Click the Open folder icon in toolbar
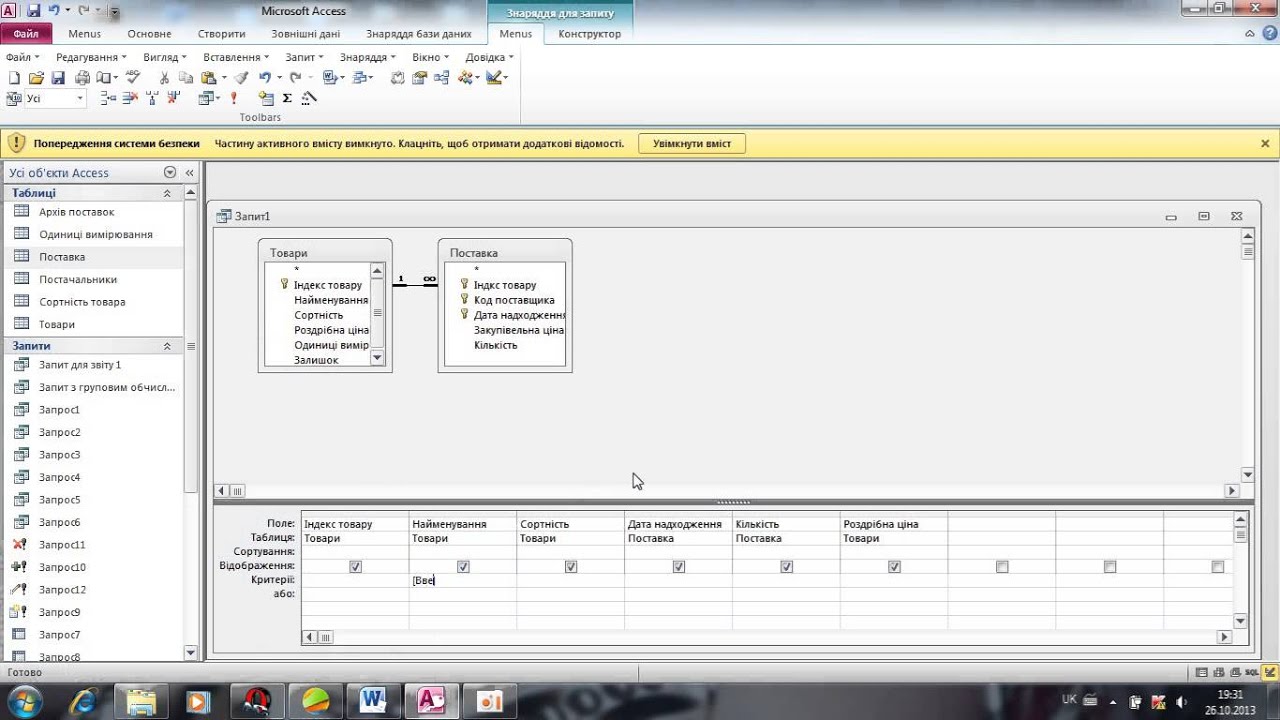1280x720 pixels. coord(36,78)
